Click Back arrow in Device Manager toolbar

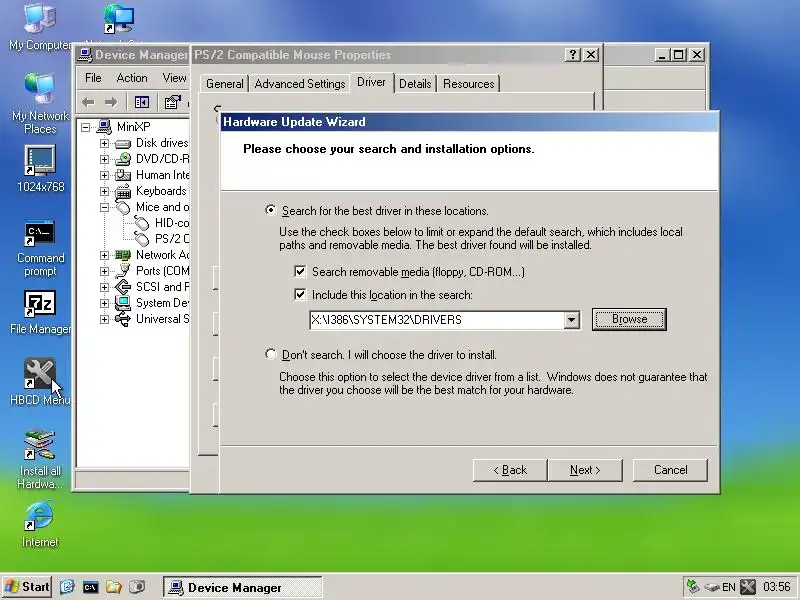88,103
